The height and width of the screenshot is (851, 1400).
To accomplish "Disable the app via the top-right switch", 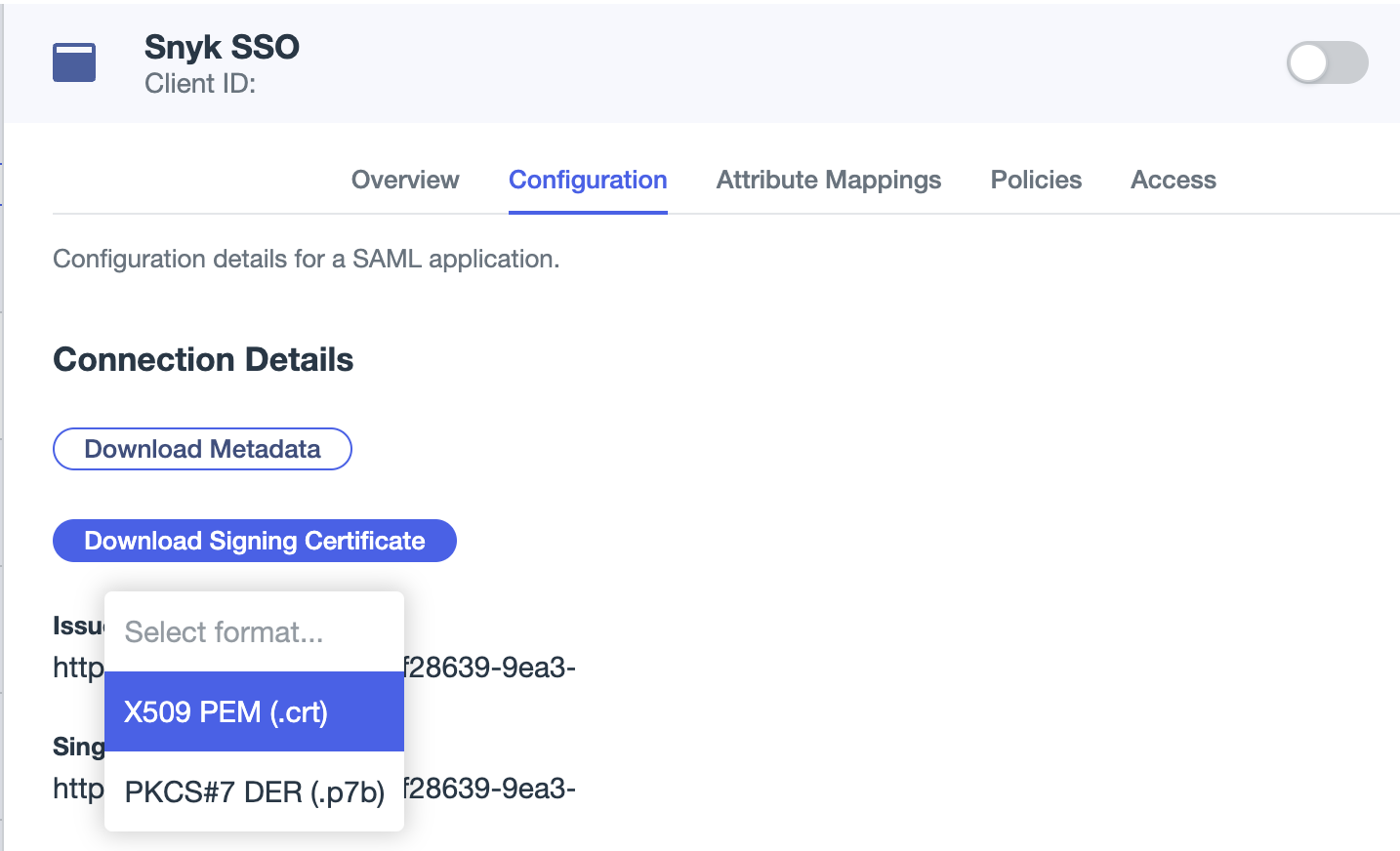I will (x=1326, y=62).
